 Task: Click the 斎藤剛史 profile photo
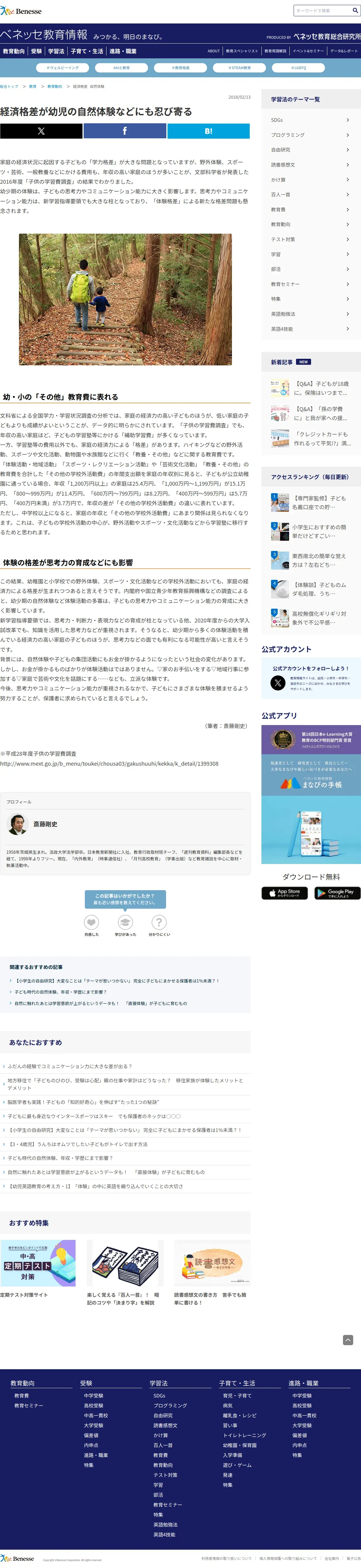coord(17,824)
